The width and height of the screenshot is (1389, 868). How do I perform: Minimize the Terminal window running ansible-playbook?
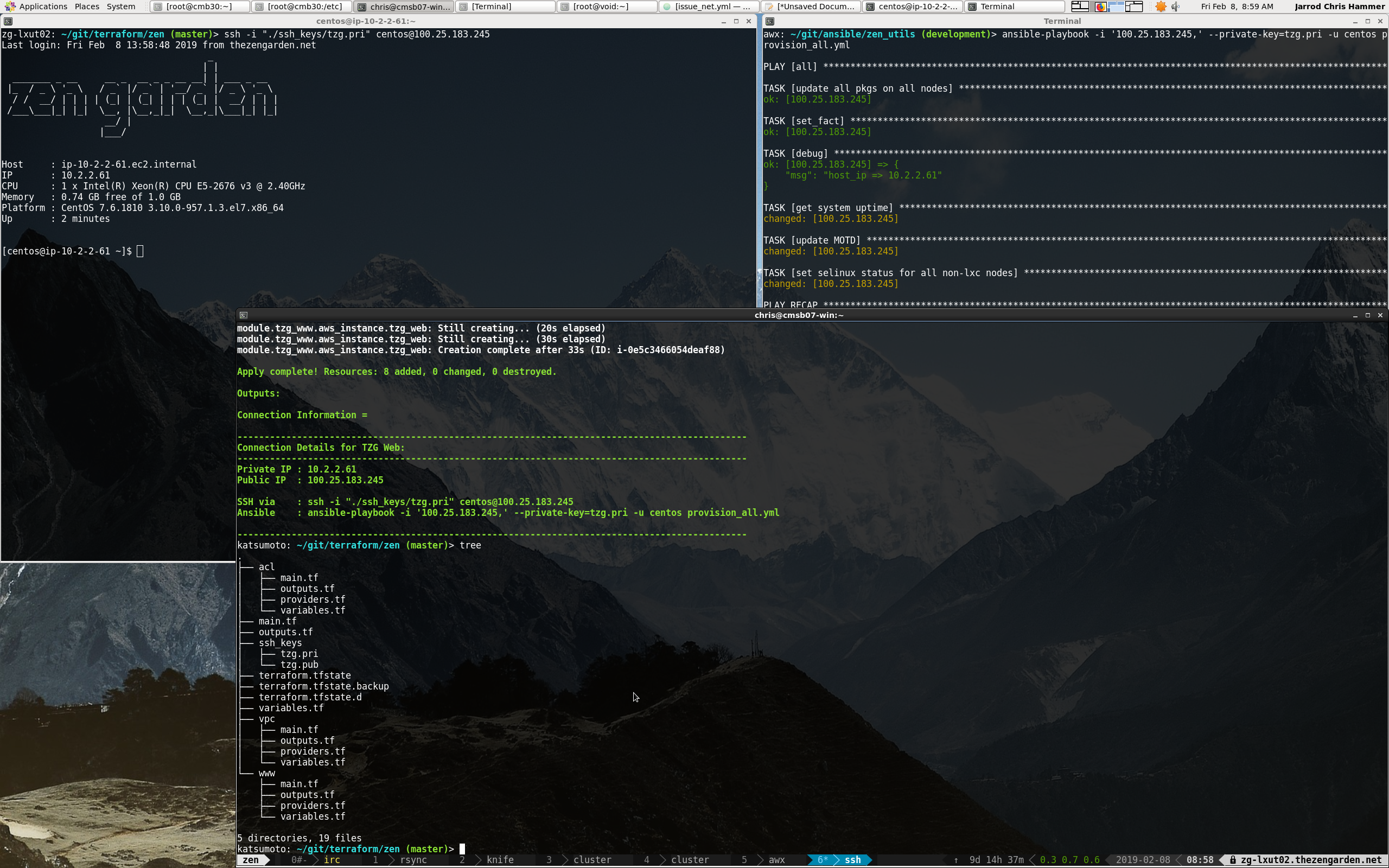pyautogui.click(x=1355, y=21)
